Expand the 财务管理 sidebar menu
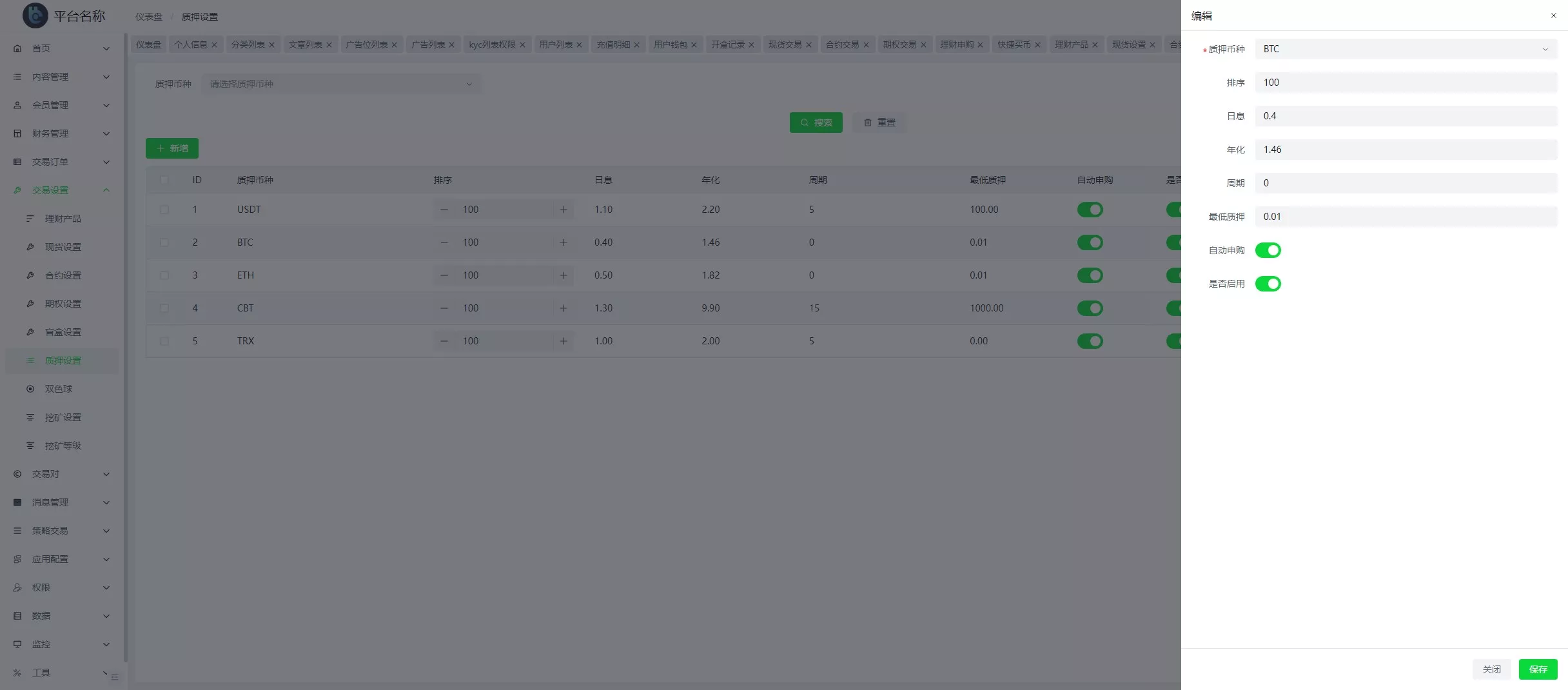This screenshot has width=1568, height=690. pyautogui.click(x=61, y=133)
